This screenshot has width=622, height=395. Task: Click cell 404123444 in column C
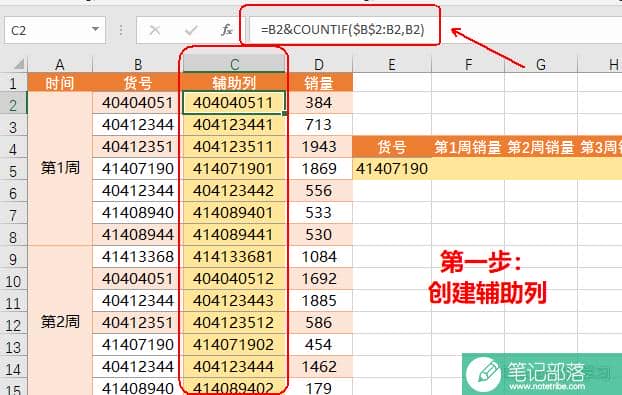[x=234, y=366]
